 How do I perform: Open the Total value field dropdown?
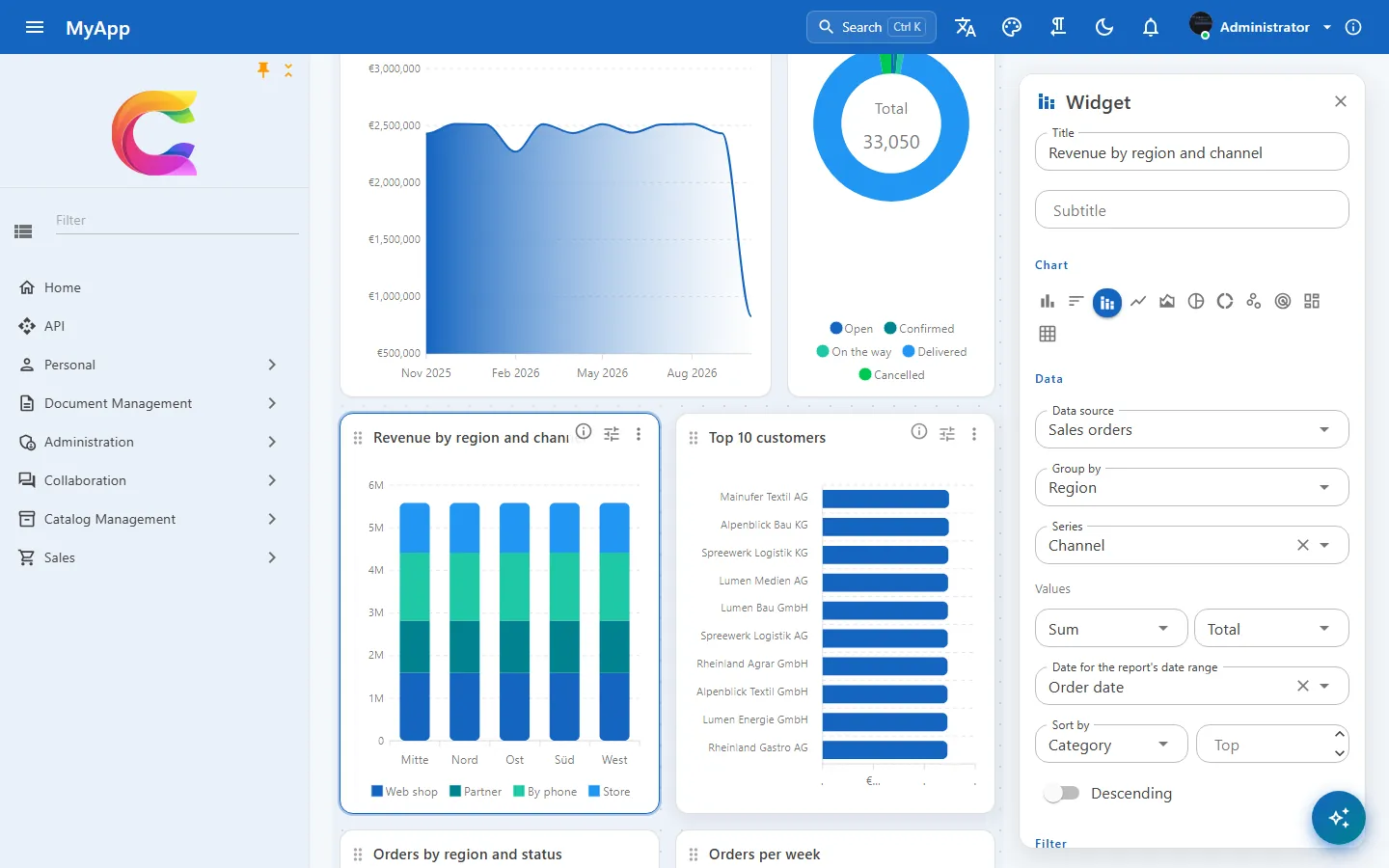pyautogui.click(x=1271, y=629)
